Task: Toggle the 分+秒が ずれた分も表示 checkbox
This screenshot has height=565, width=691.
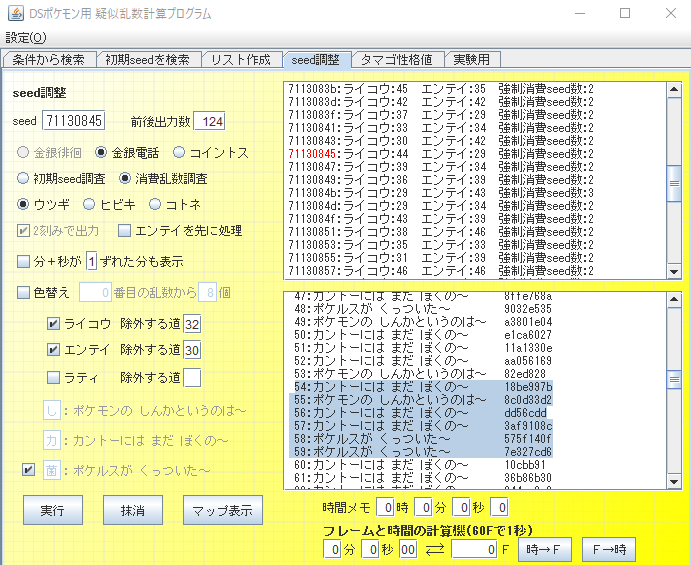Action: (23, 262)
